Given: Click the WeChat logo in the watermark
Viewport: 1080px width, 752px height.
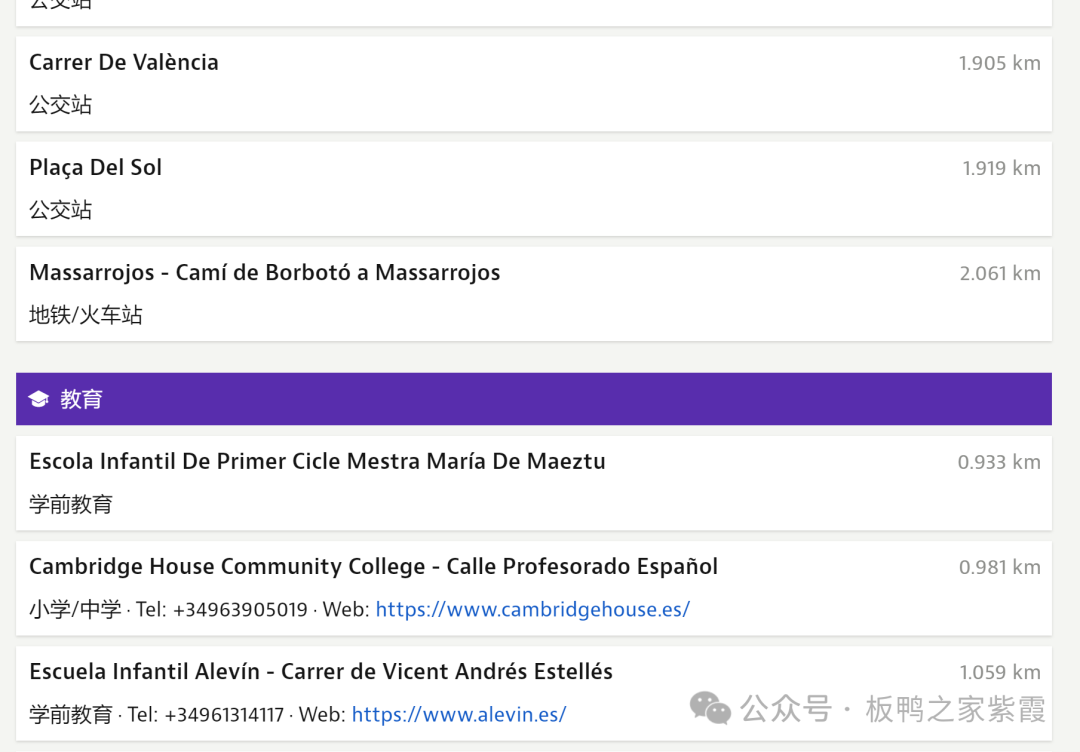Looking at the screenshot, I should click(711, 709).
